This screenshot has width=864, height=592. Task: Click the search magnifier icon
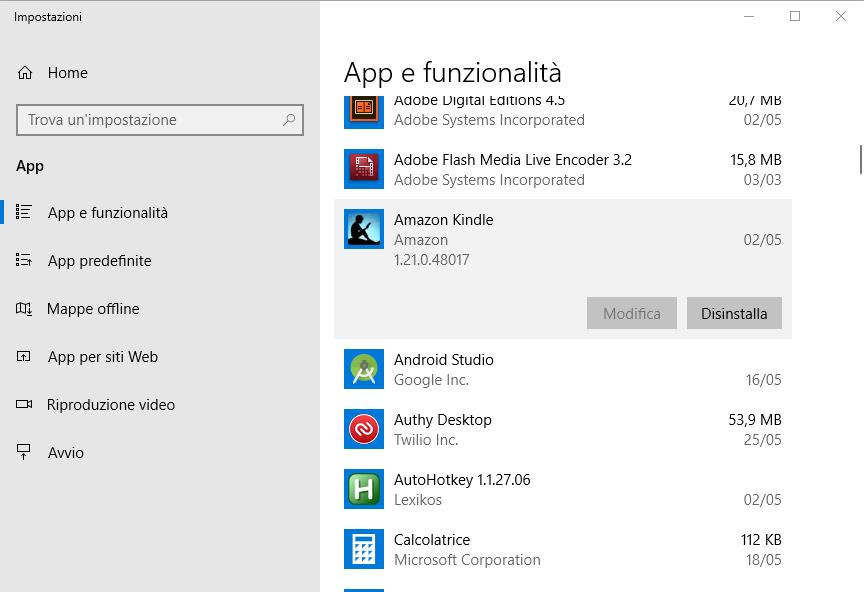(x=289, y=120)
